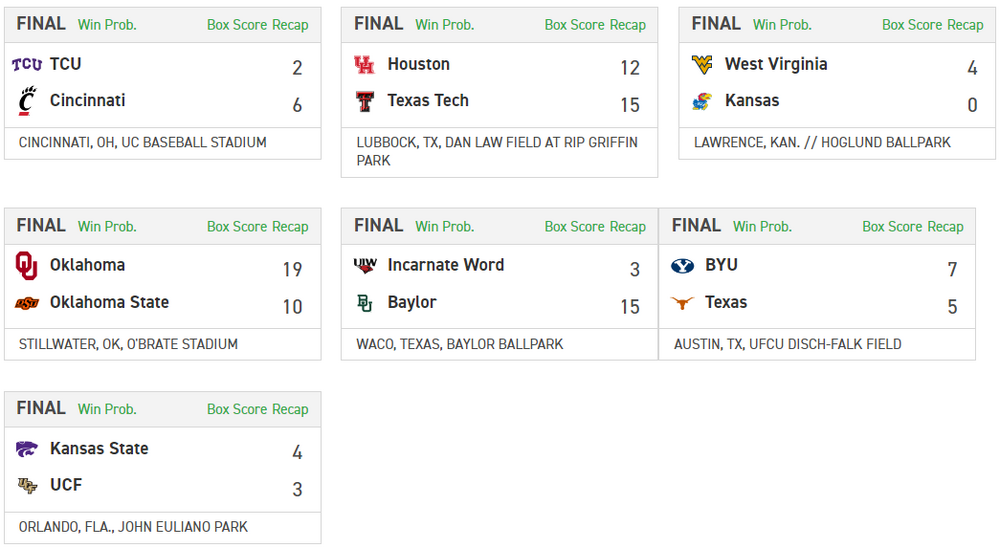1000x548 pixels.
Task: Click the Texas Tech logo
Action: click(364, 101)
